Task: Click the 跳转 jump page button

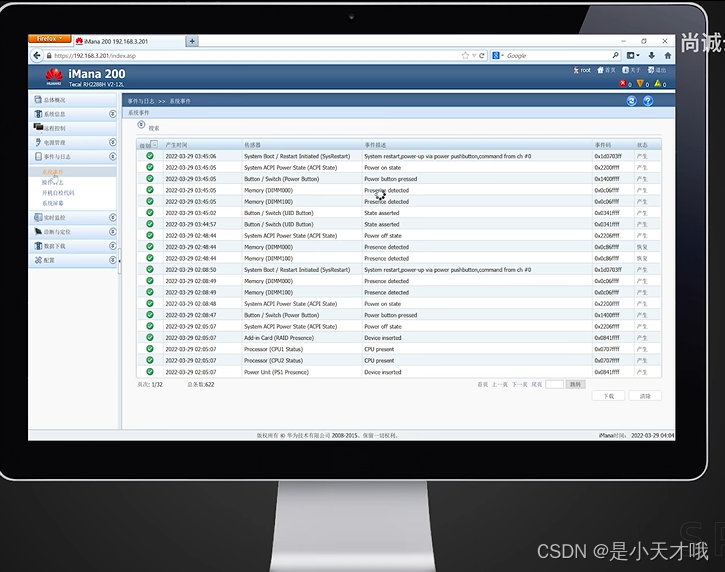Action: click(x=576, y=384)
